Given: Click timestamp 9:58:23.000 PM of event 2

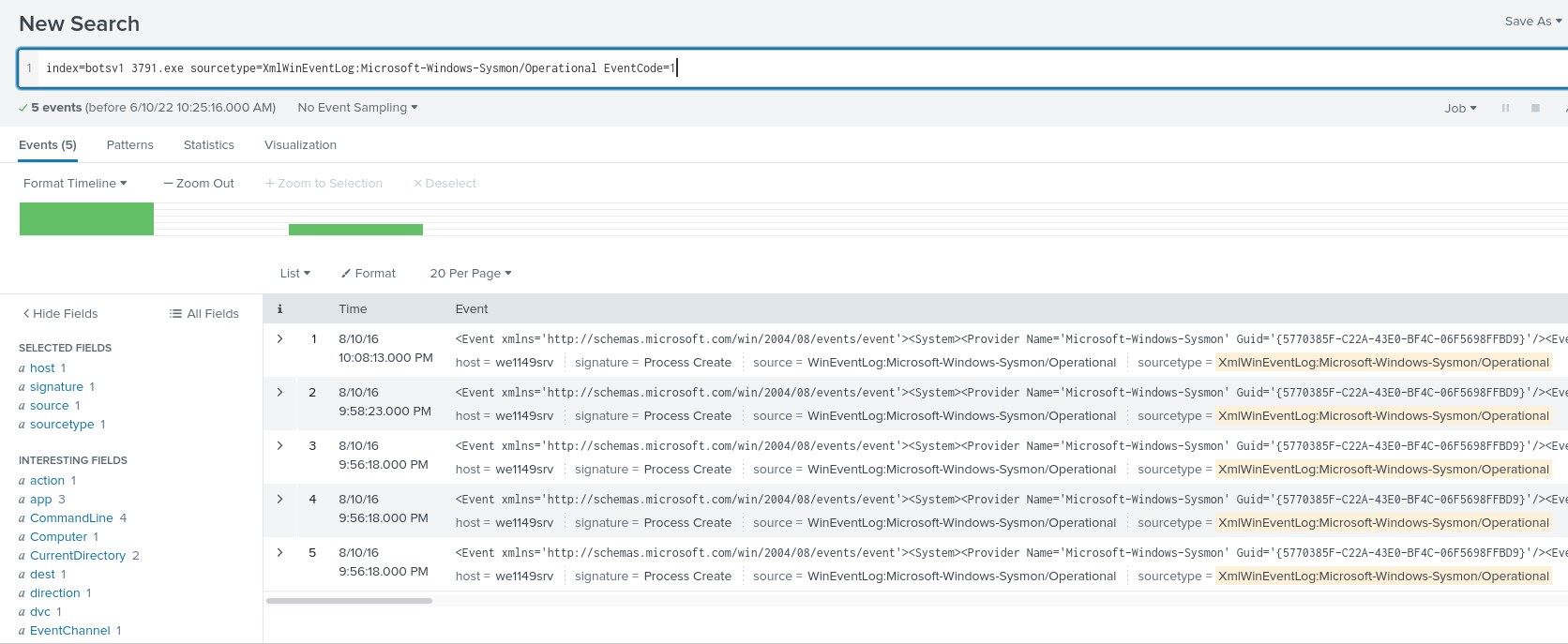Looking at the screenshot, I should (x=385, y=411).
